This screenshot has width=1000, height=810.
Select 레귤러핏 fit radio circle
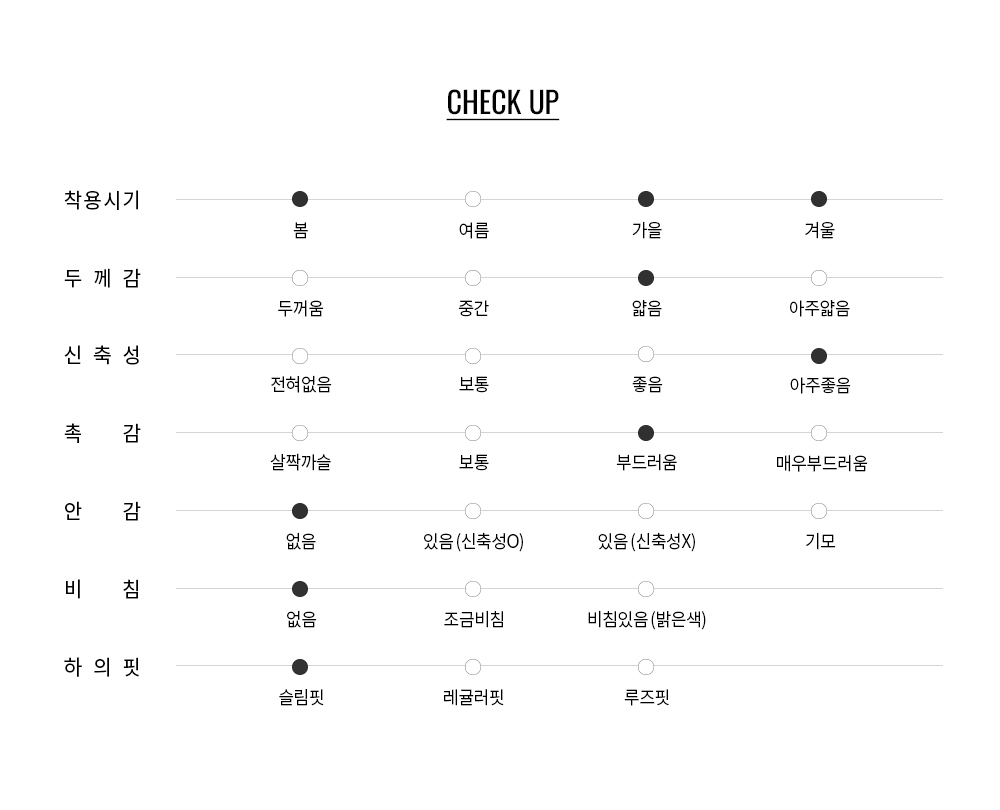(x=473, y=667)
